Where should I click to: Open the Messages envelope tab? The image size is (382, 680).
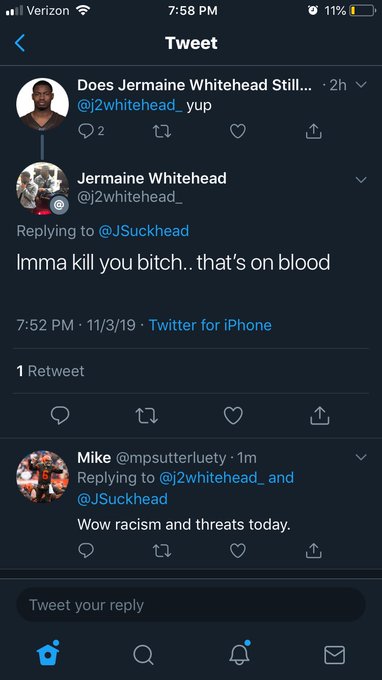coord(335,655)
